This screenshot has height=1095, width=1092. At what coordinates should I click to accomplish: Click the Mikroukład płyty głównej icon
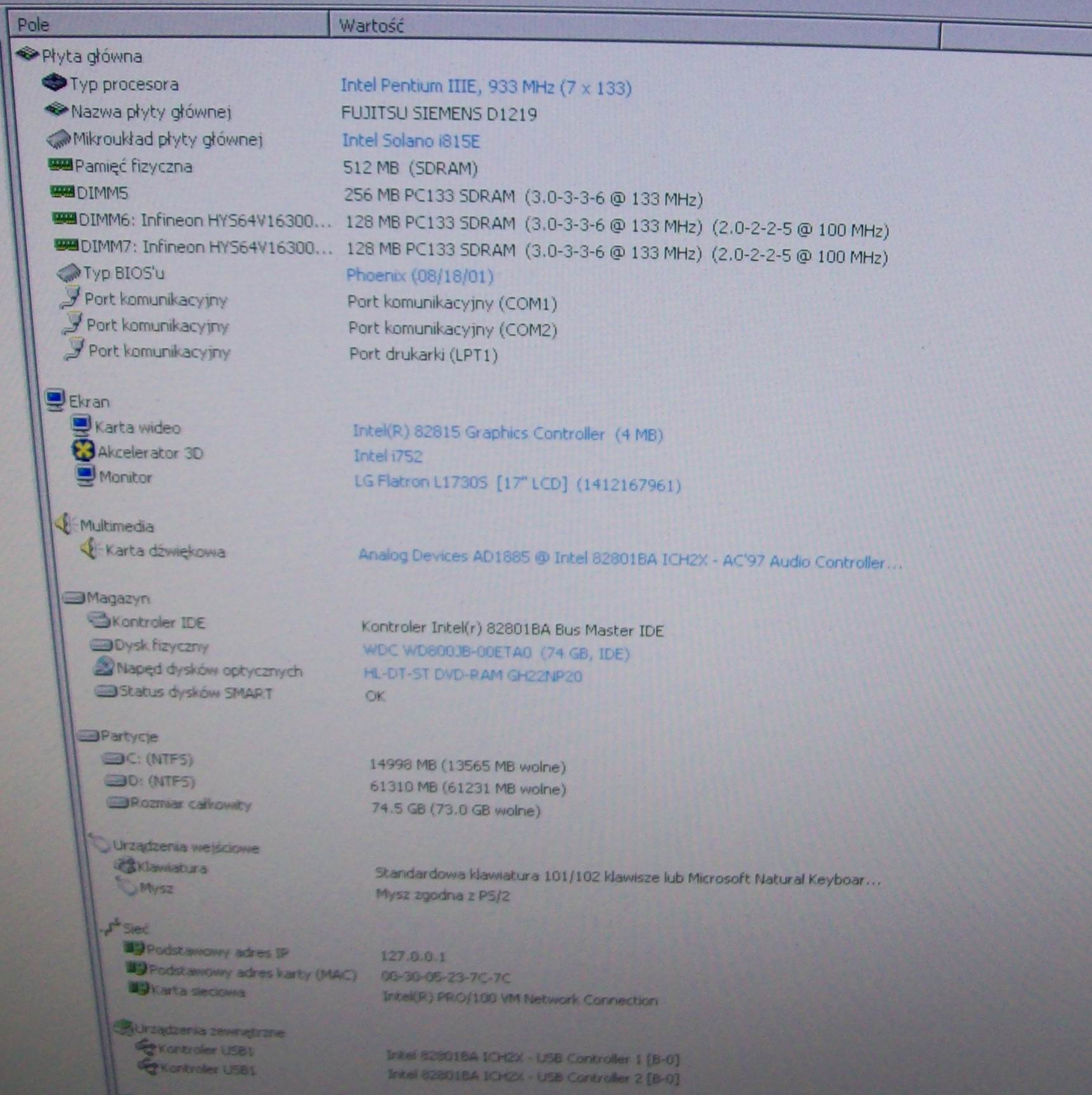tap(58, 138)
